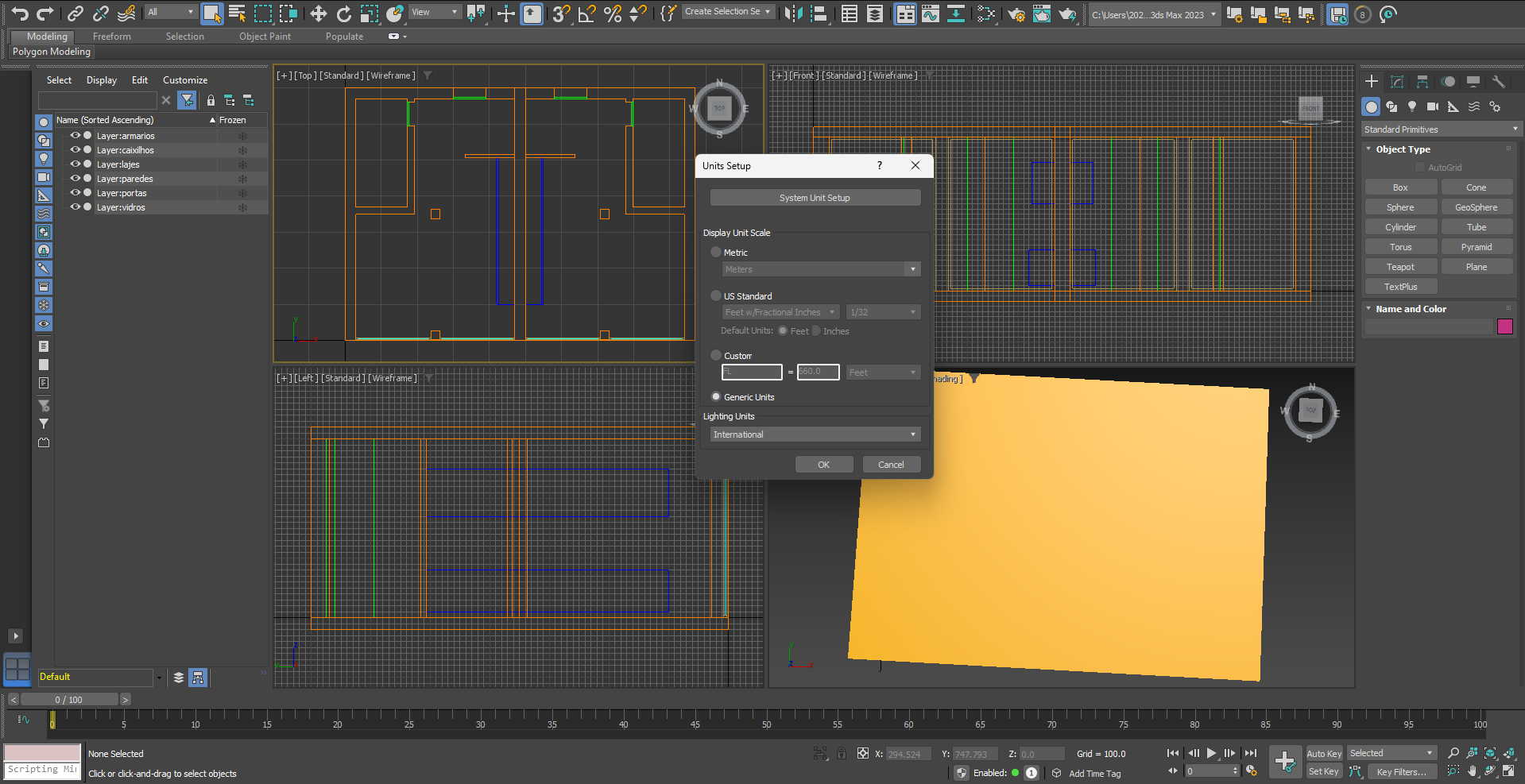The height and width of the screenshot is (784, 1525).
Task: Hide the Layer:paredes eye icon
Action: 75,179
